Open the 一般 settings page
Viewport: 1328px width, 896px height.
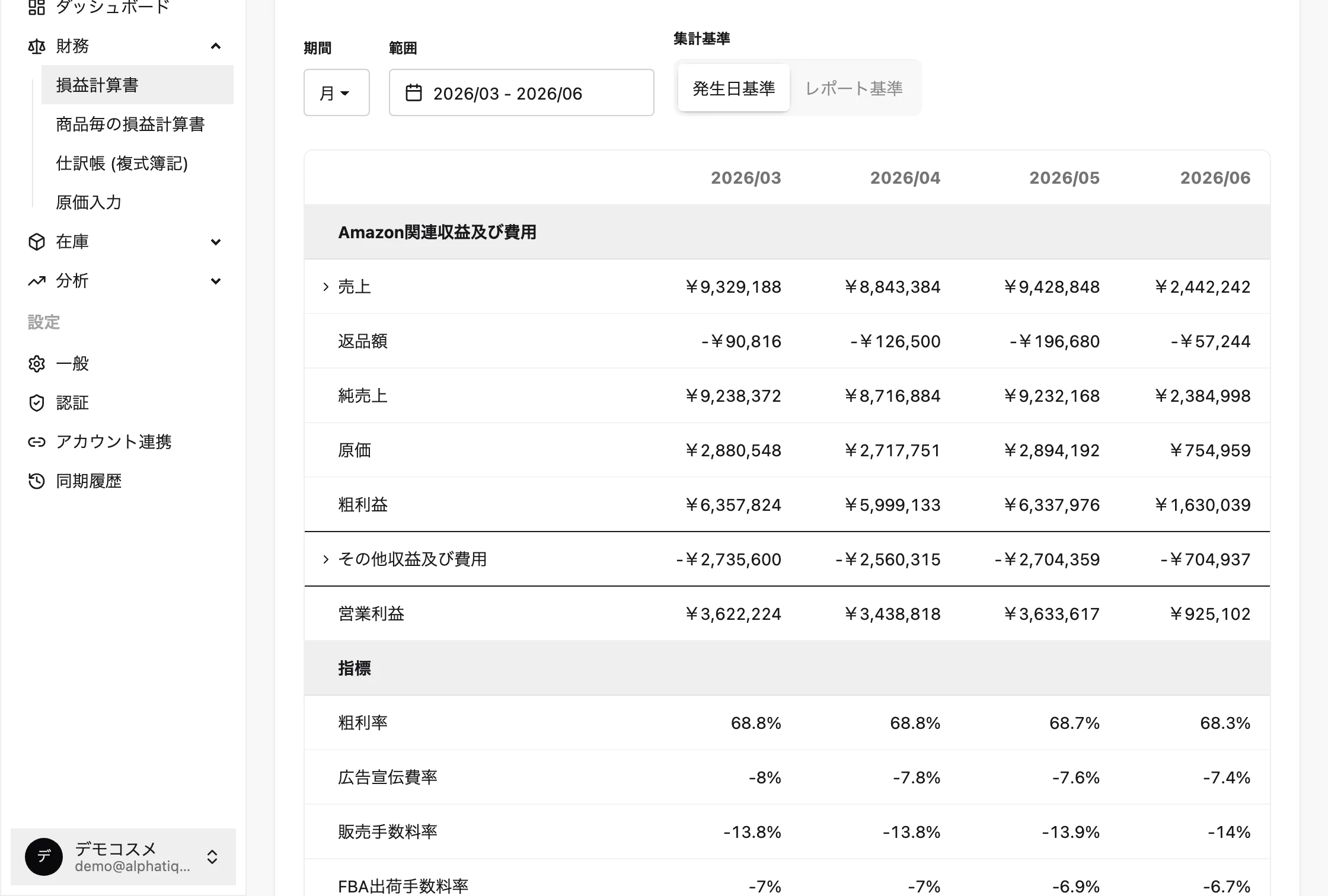point(72,363)
